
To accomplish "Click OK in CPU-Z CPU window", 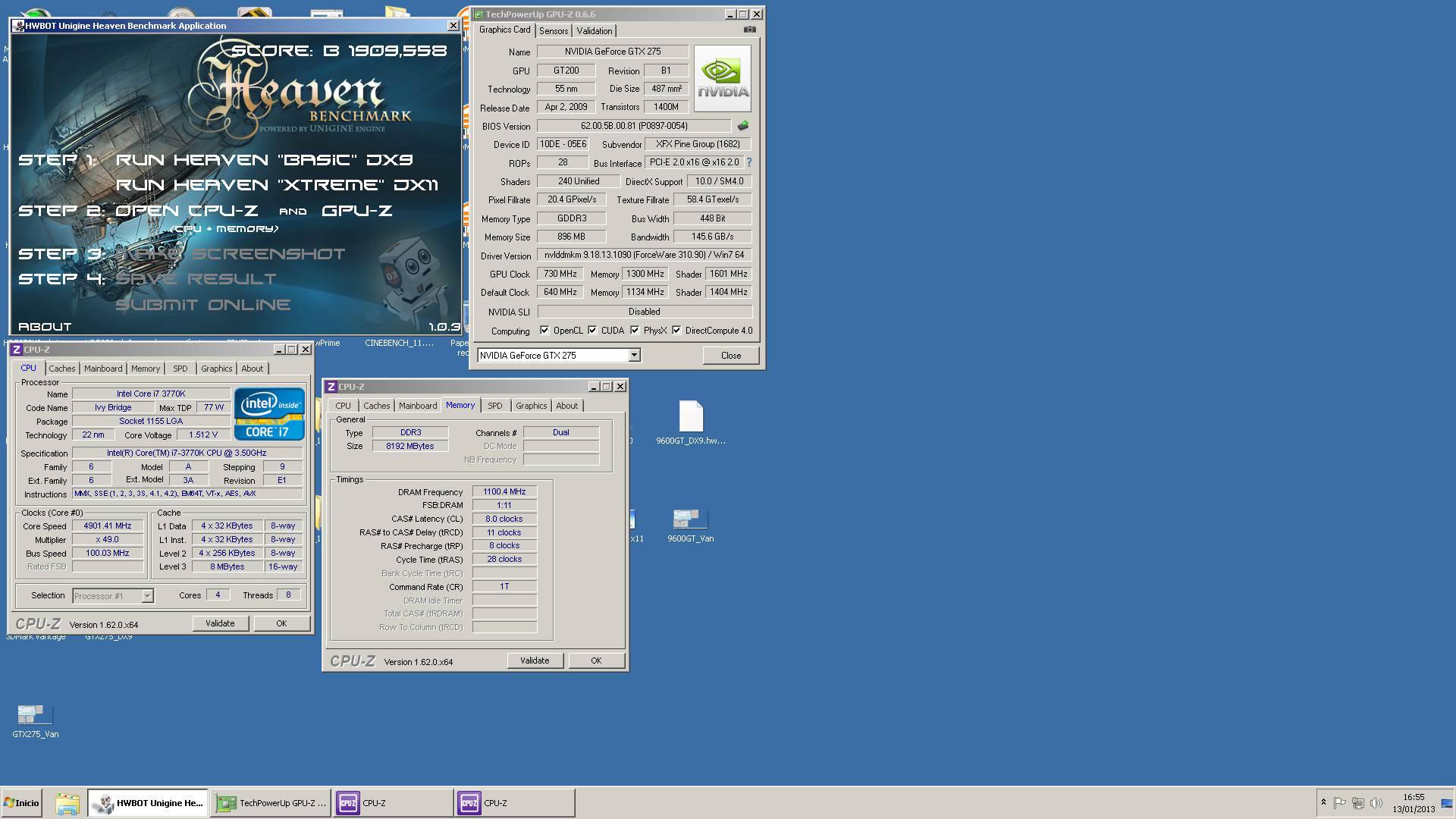I will (281, 623).
